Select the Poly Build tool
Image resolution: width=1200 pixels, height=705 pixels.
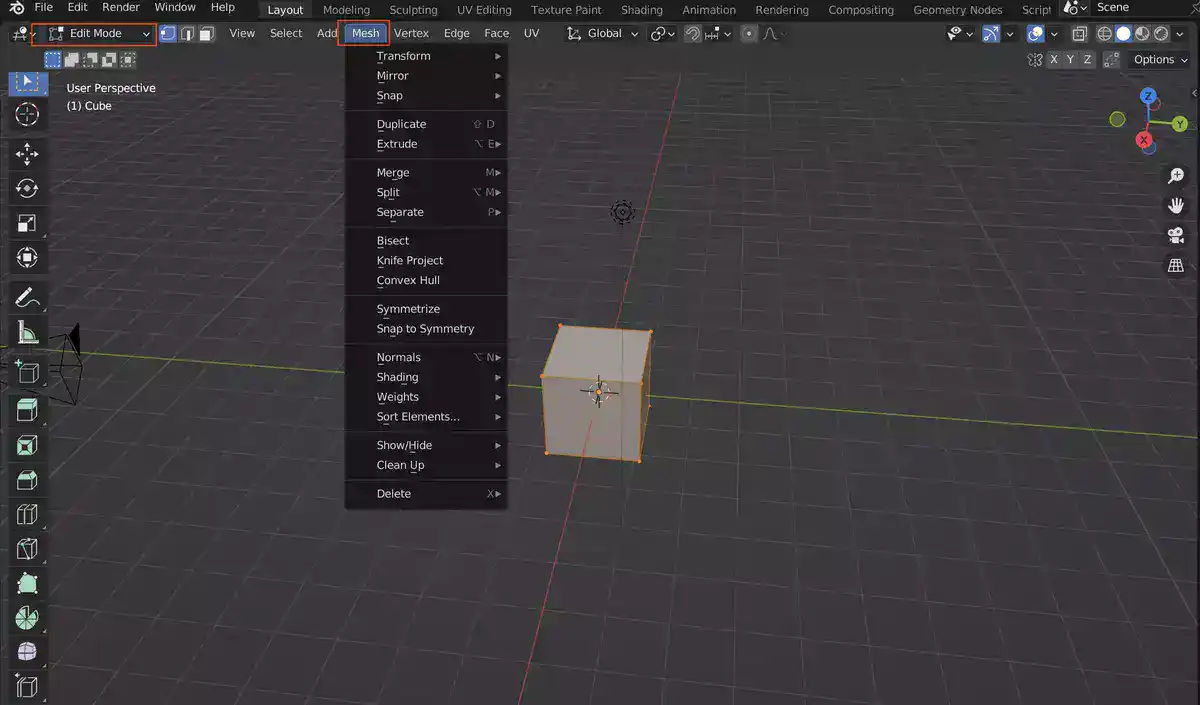28,584
